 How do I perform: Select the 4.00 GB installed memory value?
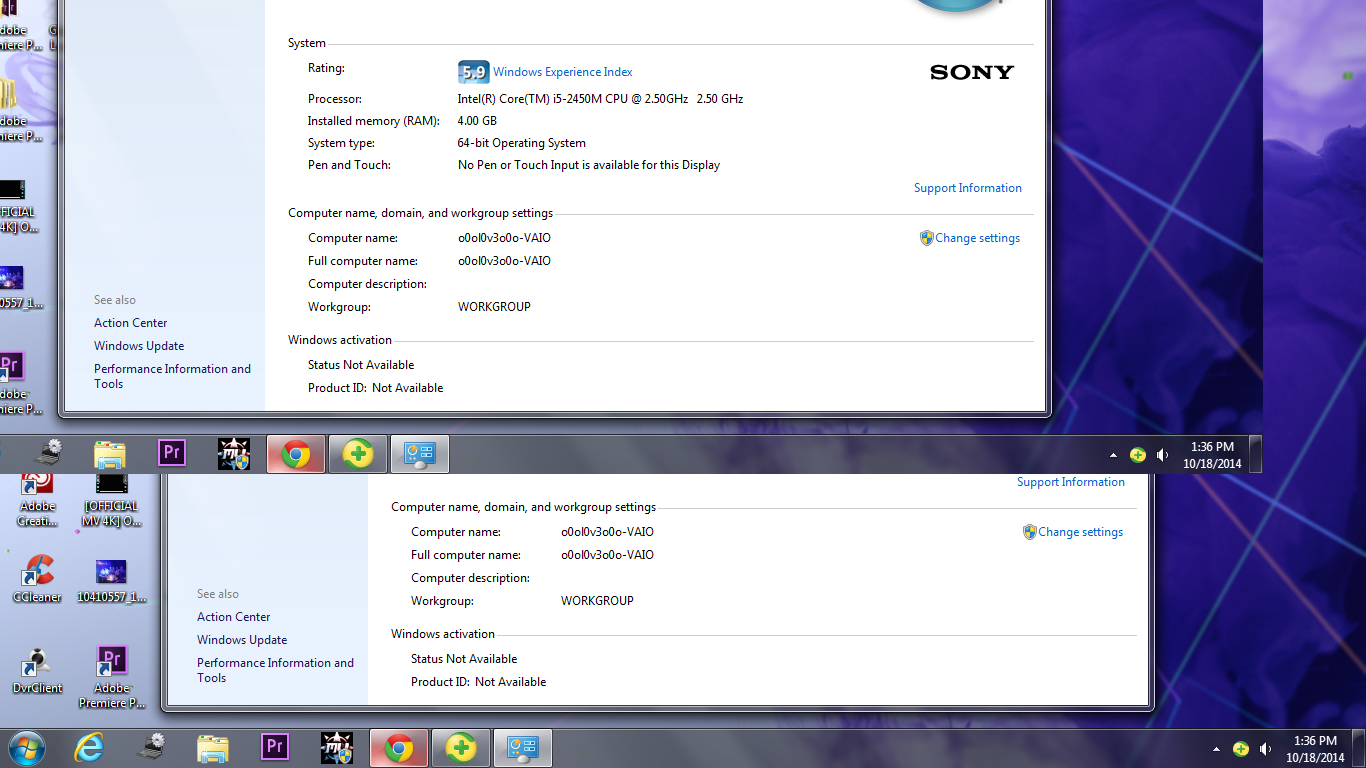pos(477,121)
